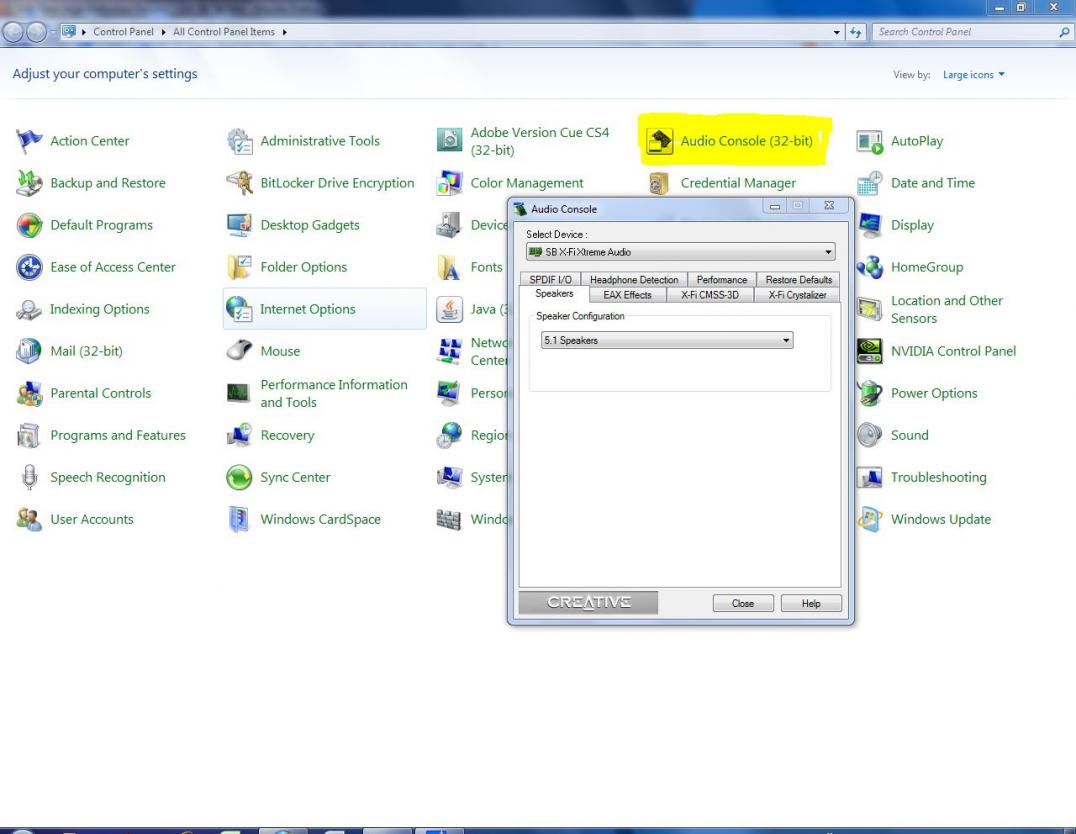The image size is (1076, 834).
Task: Switch to the Restore Defaults tab
Action: pyautogui.click(x=799, y=279)
